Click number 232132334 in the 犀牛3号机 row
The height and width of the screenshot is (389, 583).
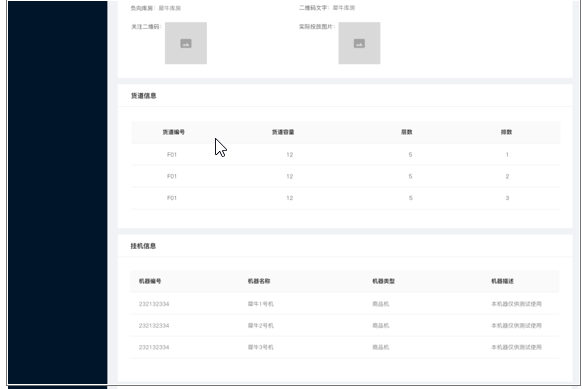[154, 347]
